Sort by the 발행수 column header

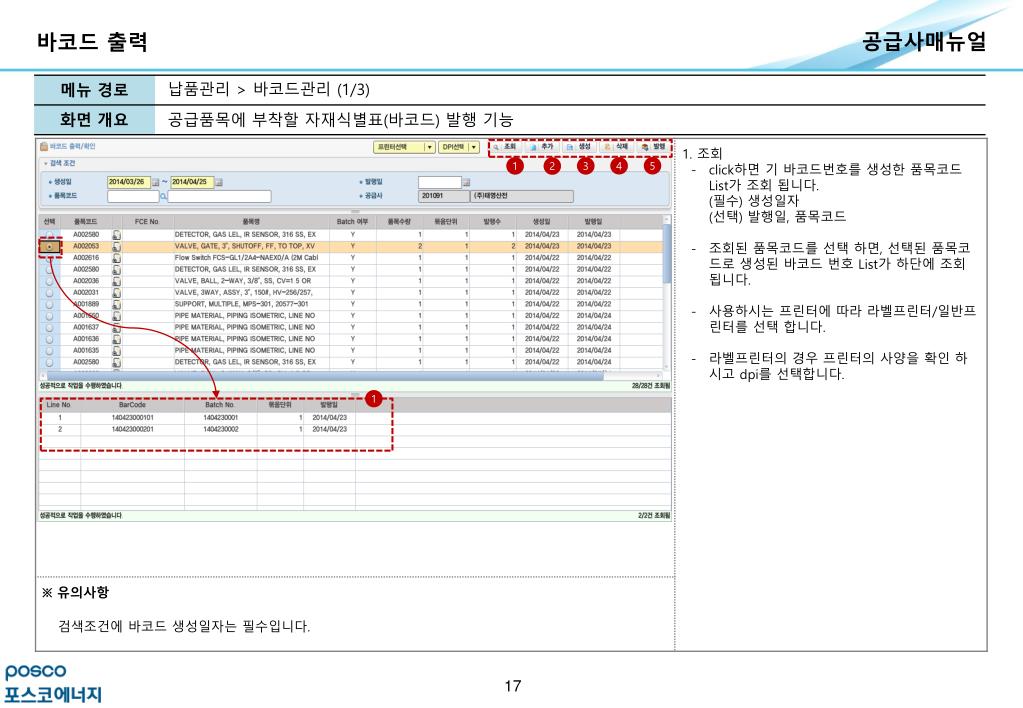tap(492, 222)
